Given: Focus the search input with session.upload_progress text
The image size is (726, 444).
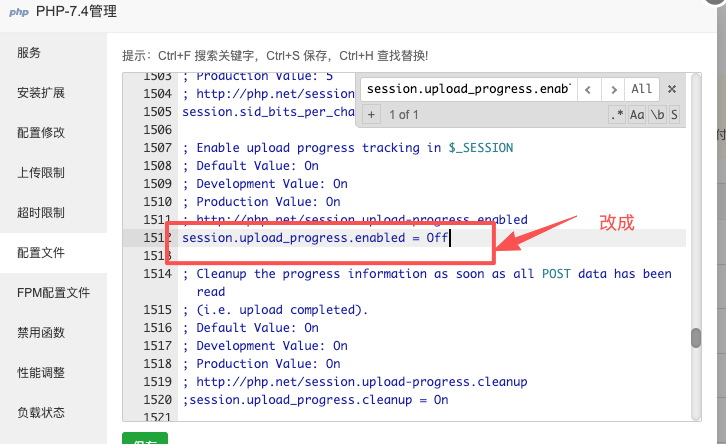Looking at the screenshot, I should point(469,89).
